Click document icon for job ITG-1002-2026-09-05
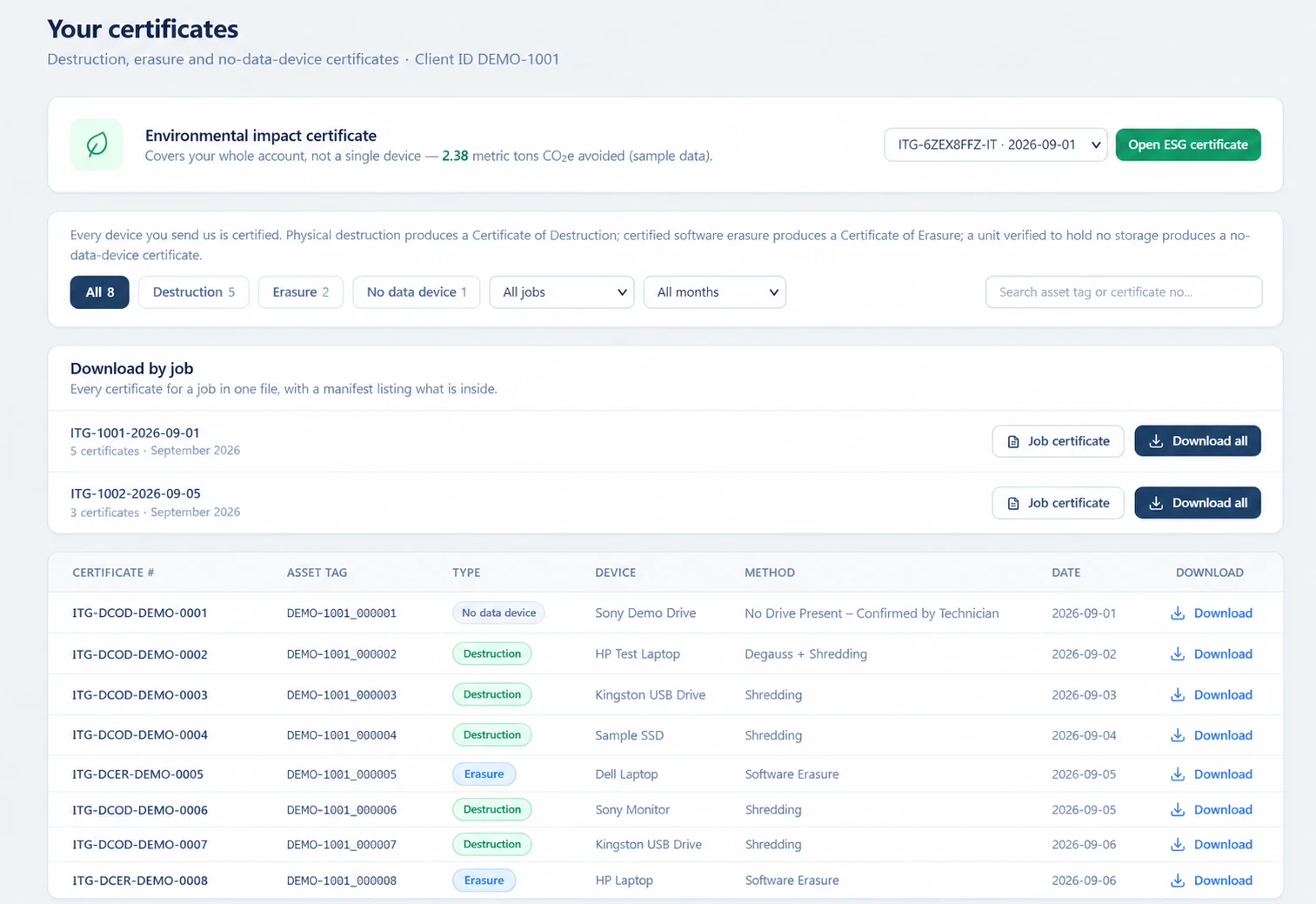Viewport: 1316px width, 904px height. pyautogui.click(x=1013, y=504)
